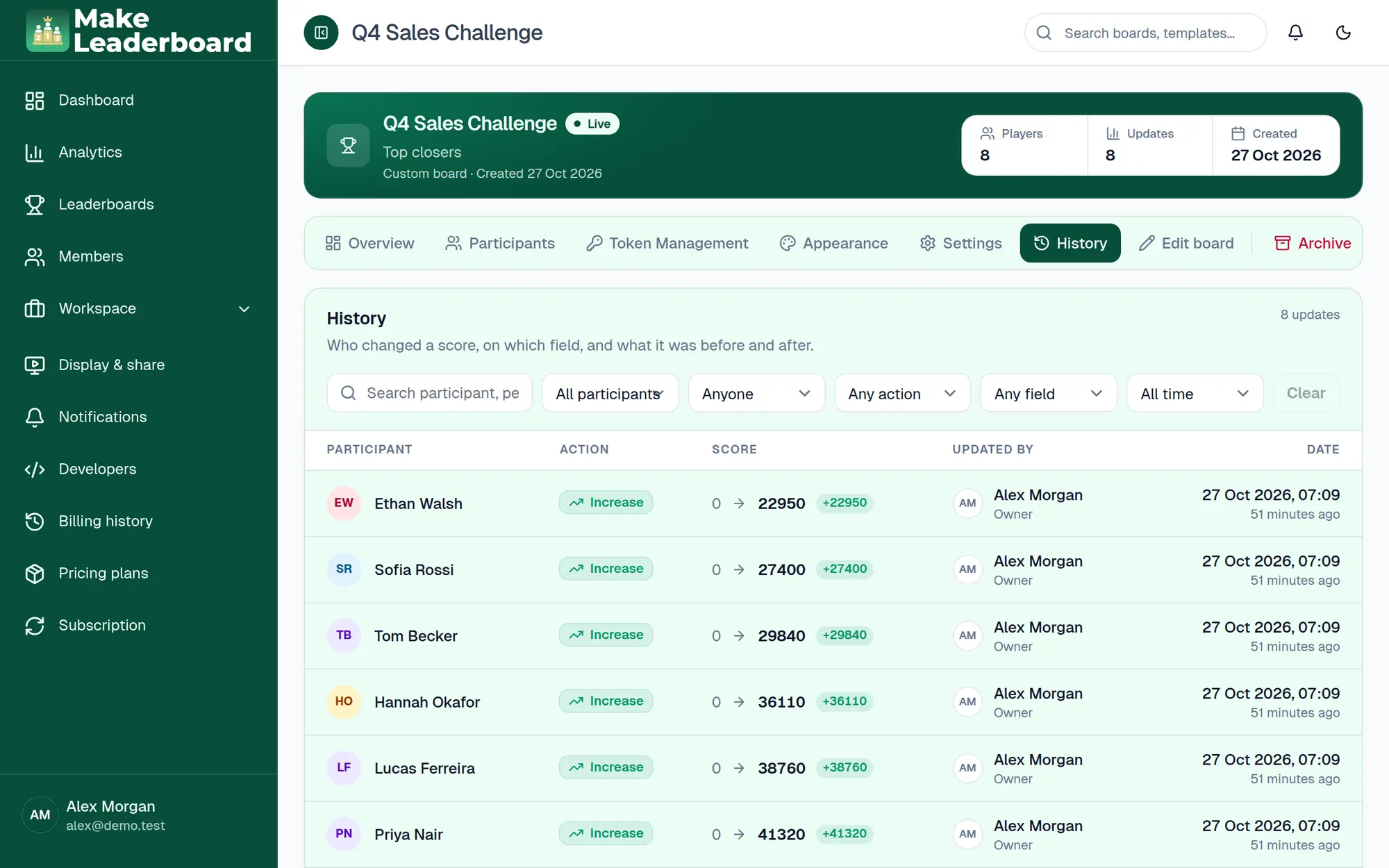Click the Increase badge for Sofia Rossi
The image size is (1389, 868).
(x=606, y=569)
